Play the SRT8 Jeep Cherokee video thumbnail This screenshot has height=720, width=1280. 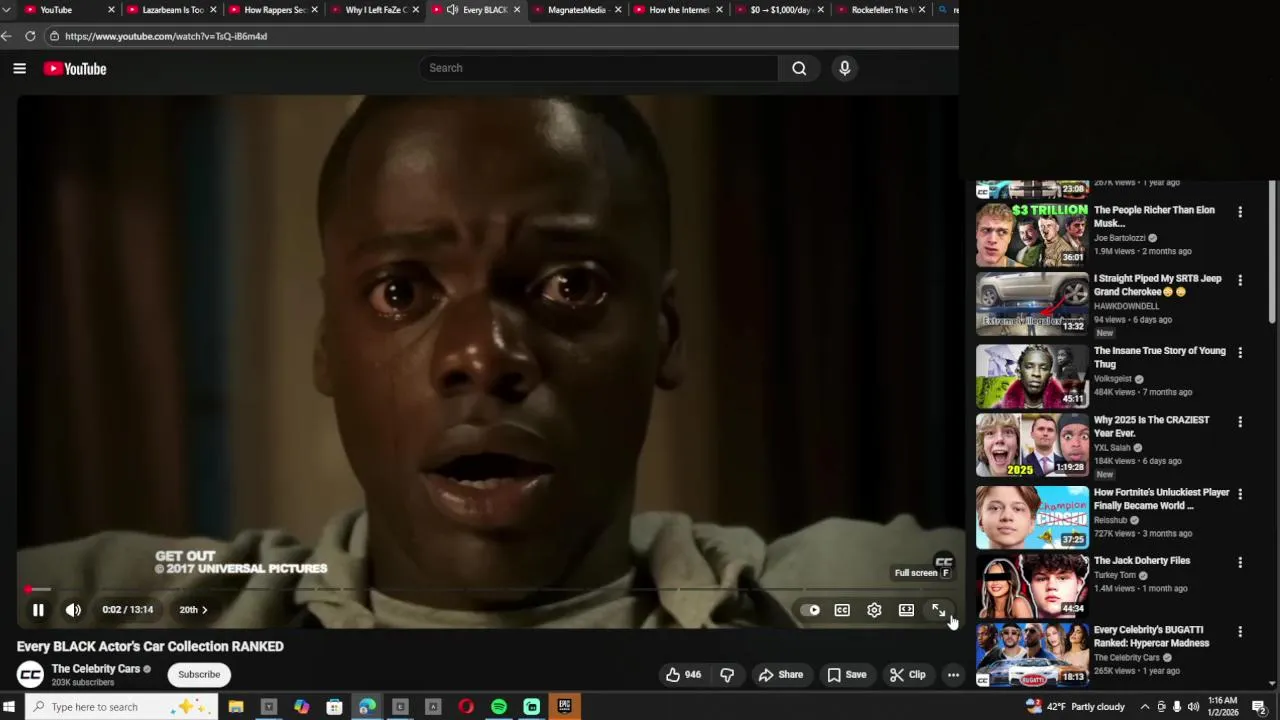point(1032,304)
